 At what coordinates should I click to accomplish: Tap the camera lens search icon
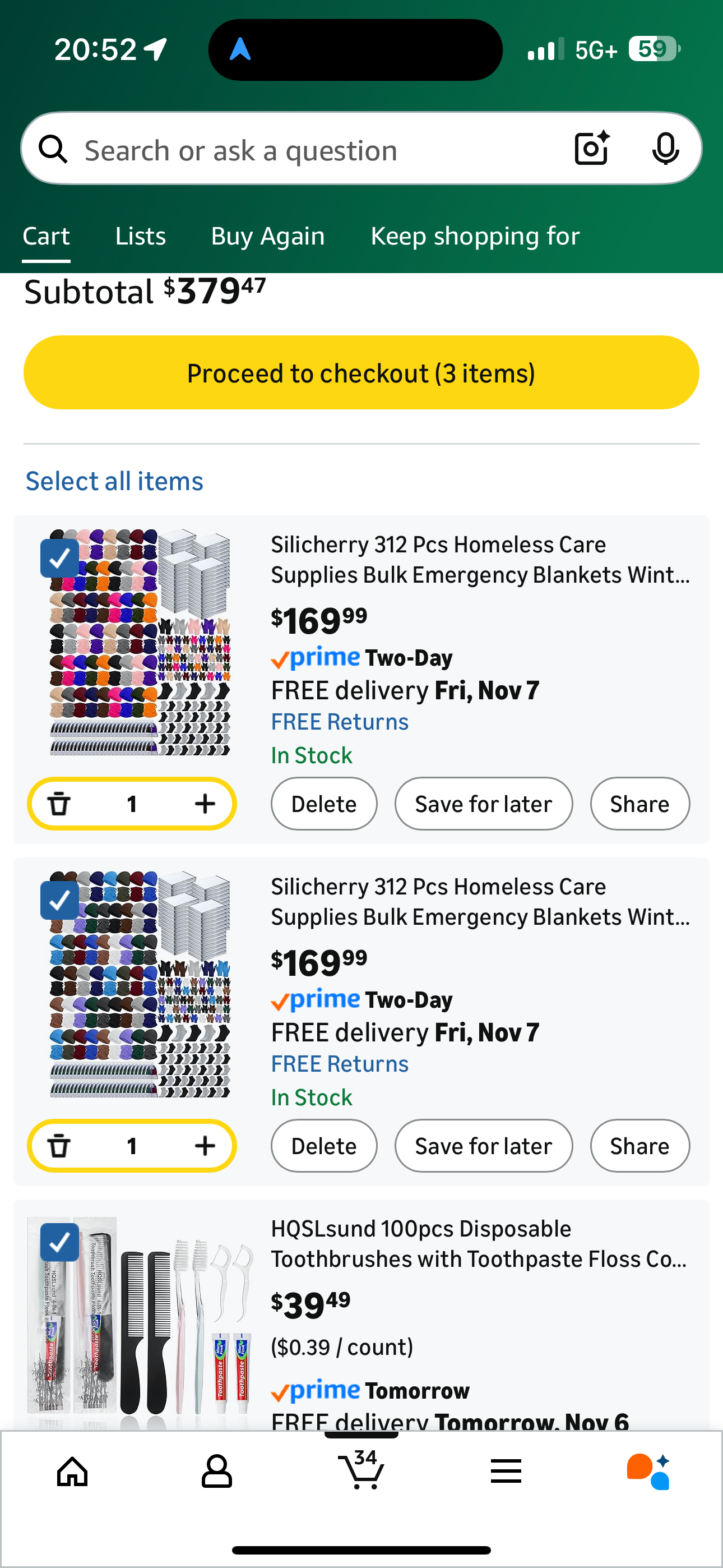[x=591, y=149]
